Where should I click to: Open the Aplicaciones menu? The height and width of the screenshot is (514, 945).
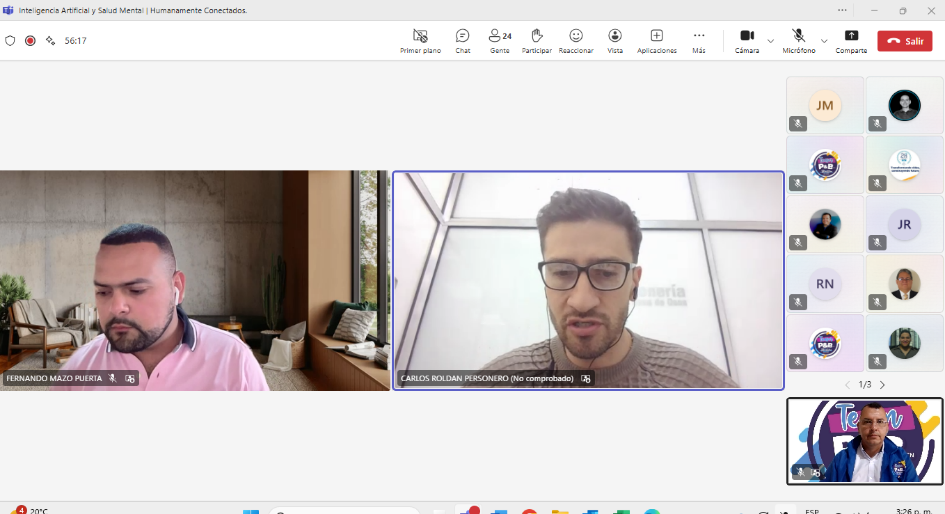pyautogui.click(x=656, y=40)
